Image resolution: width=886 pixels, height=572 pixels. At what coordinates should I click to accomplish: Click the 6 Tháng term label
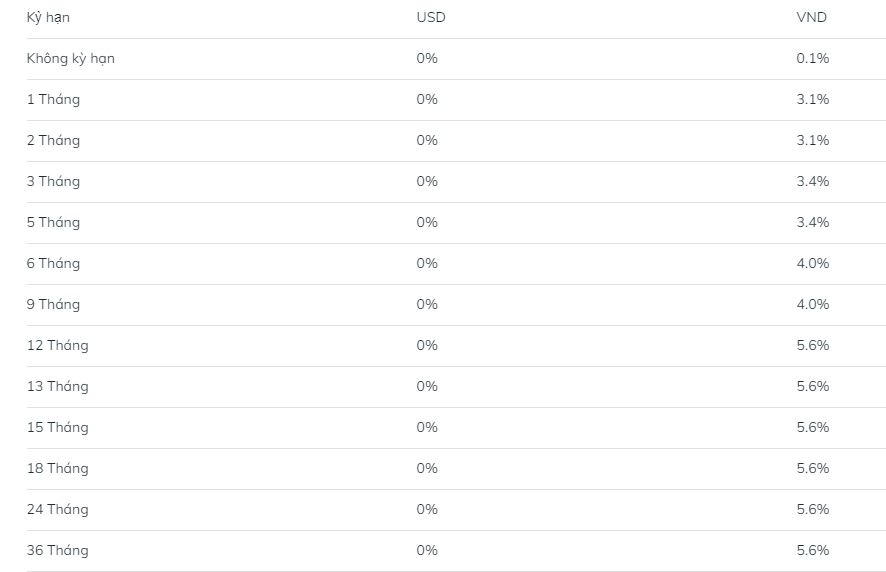click(53, 264)
